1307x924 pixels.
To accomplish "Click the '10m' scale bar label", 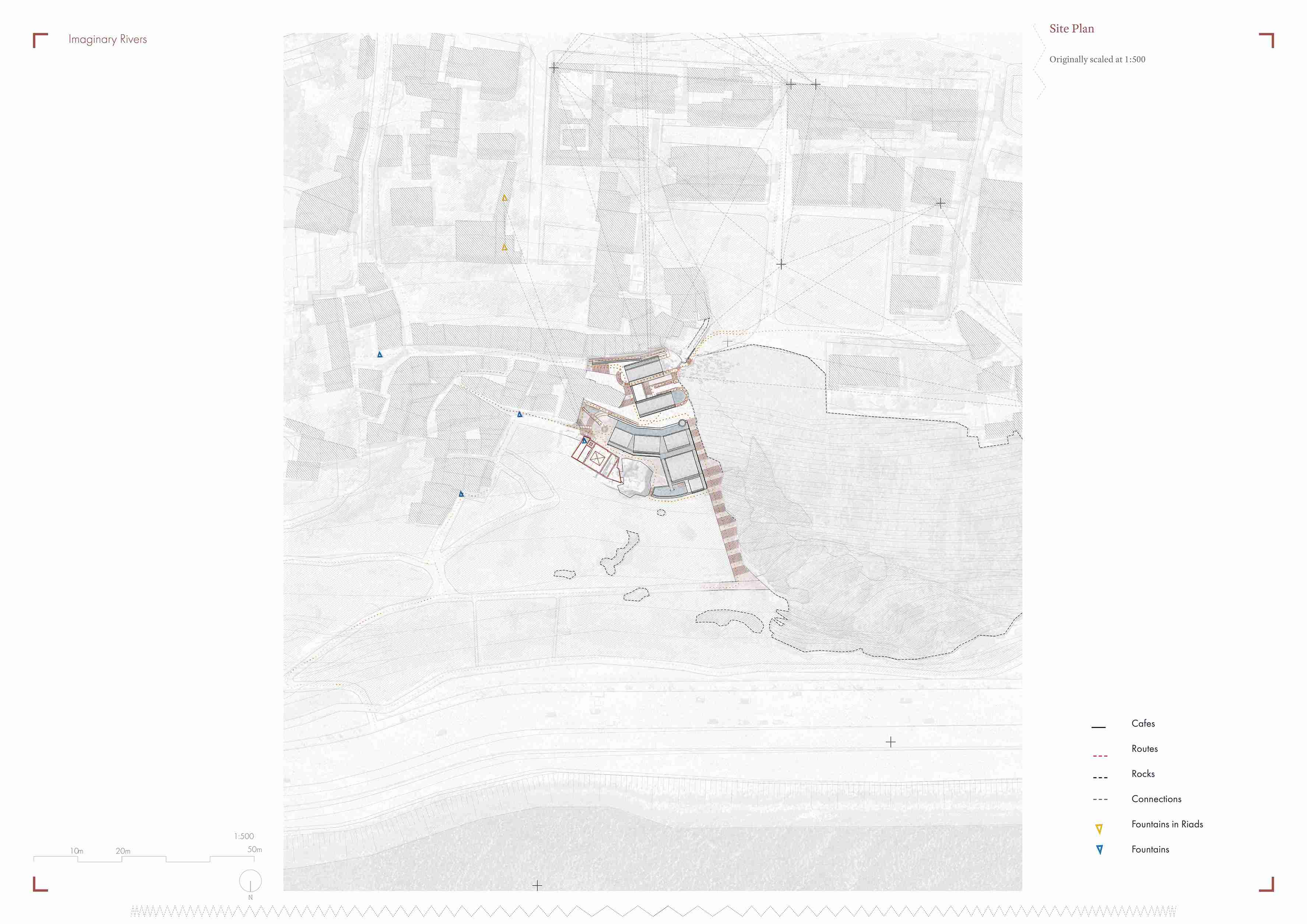I will click(x=77, y=851).
